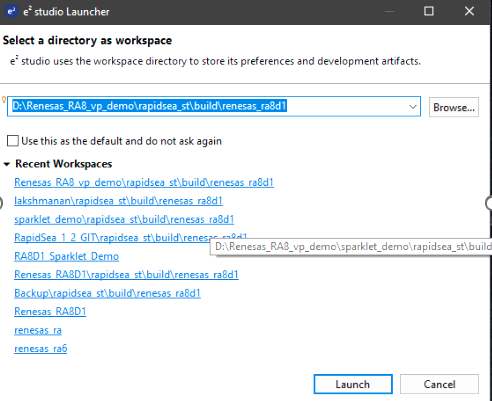Click the Launch button
Image resolution: width=492 pixels, height=401 pixels.
(353, 384)
